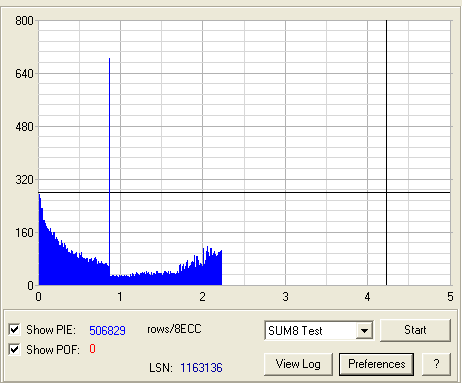
Task: Click the y-axis label 800
Action: (24, 21)
